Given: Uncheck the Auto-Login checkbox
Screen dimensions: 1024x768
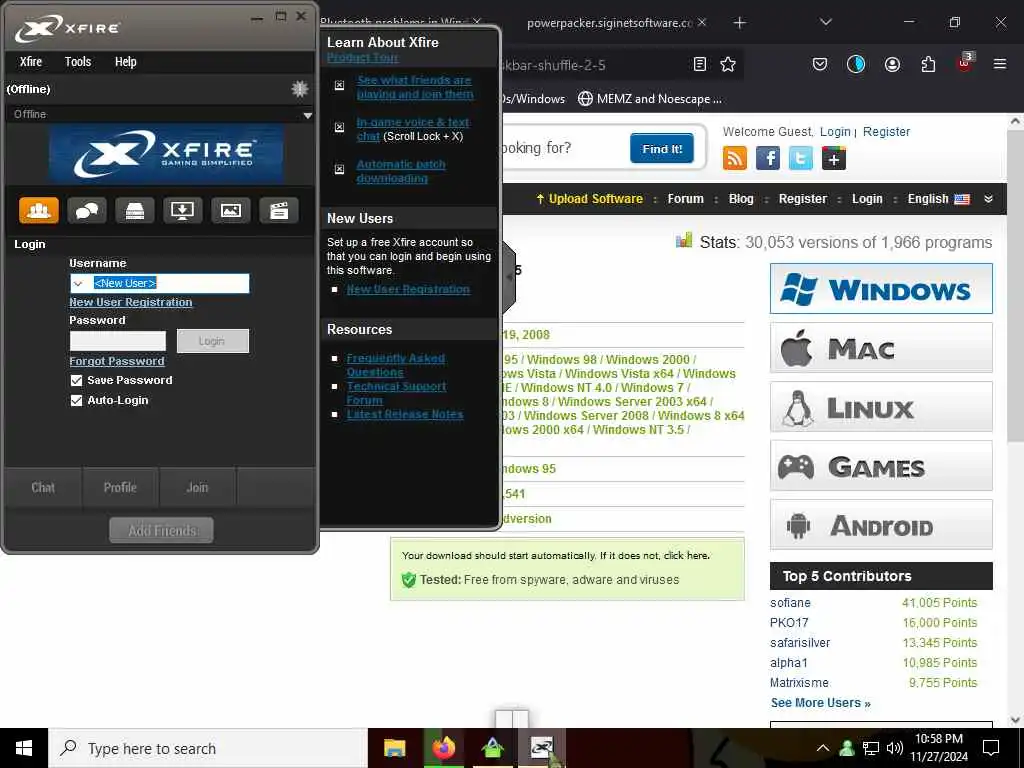Looking at the screenshot, I should coord(76,400).
